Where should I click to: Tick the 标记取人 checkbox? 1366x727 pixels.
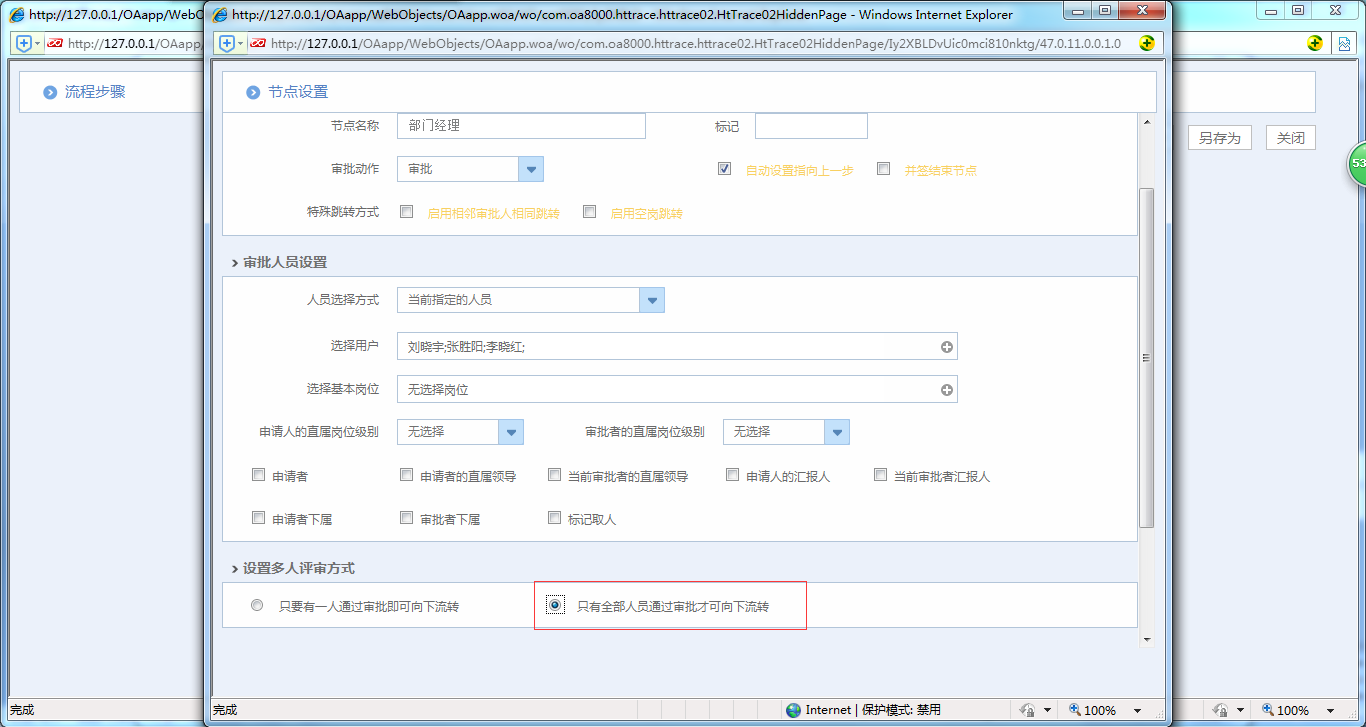(x=554, y=518)
